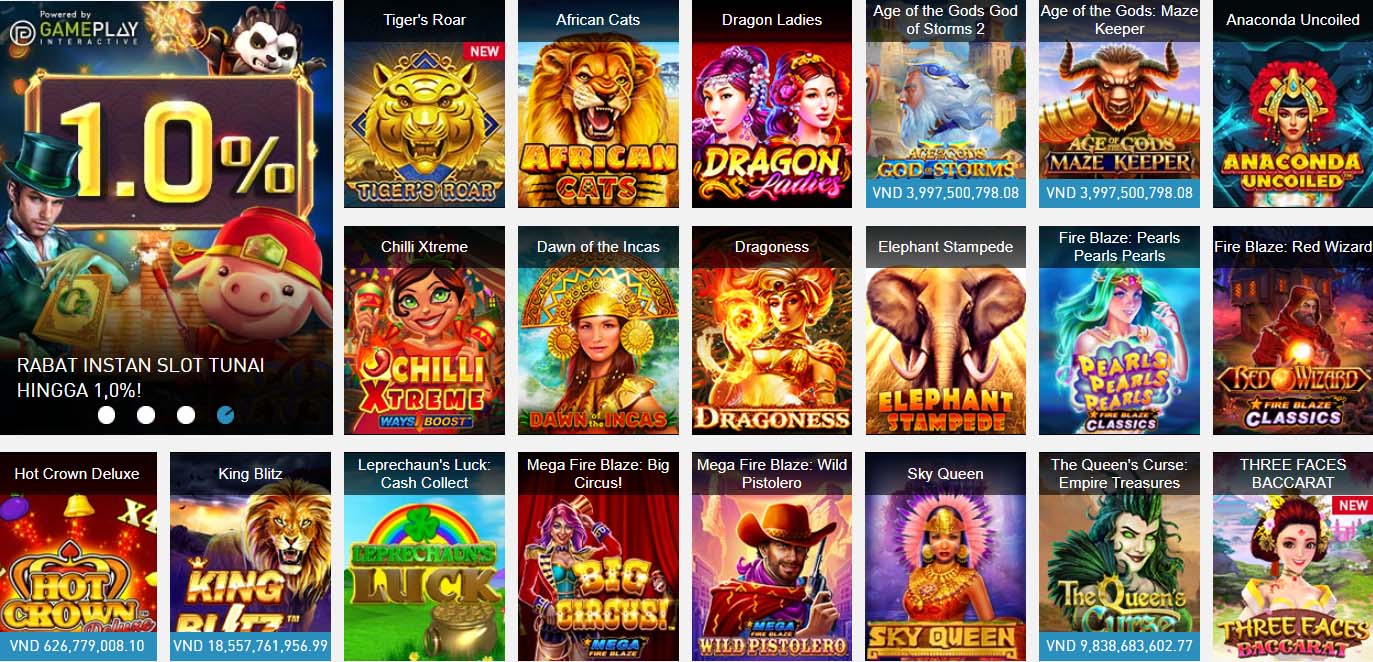Select Dawn of the Incas game
The image size is (1373, 662).
[598, 330]
